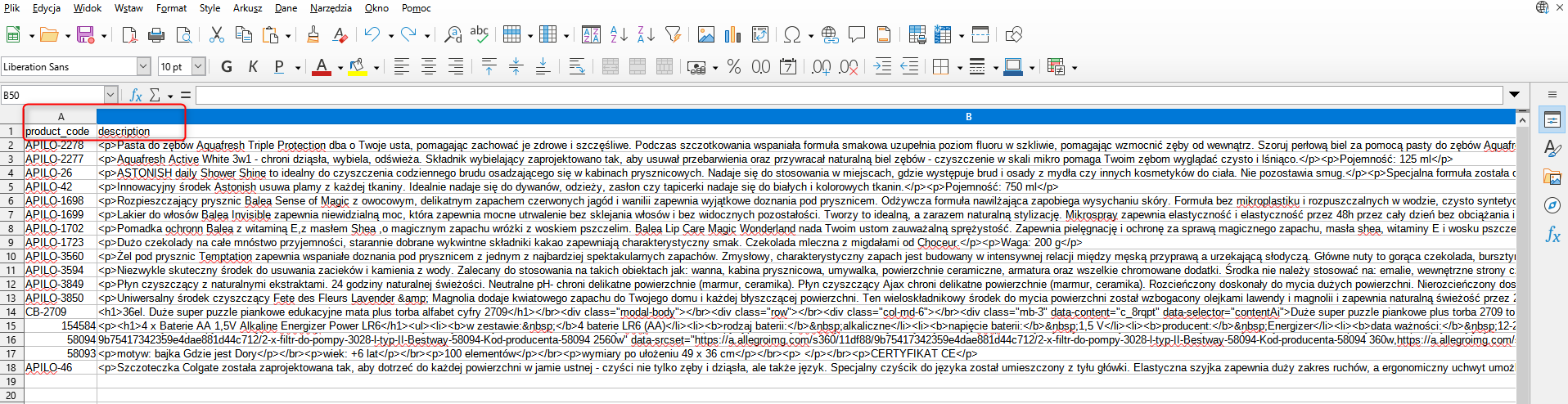Toggle Italic (K) formatting
Viewport: 1568px width, 404px height.
coord(253,67)
